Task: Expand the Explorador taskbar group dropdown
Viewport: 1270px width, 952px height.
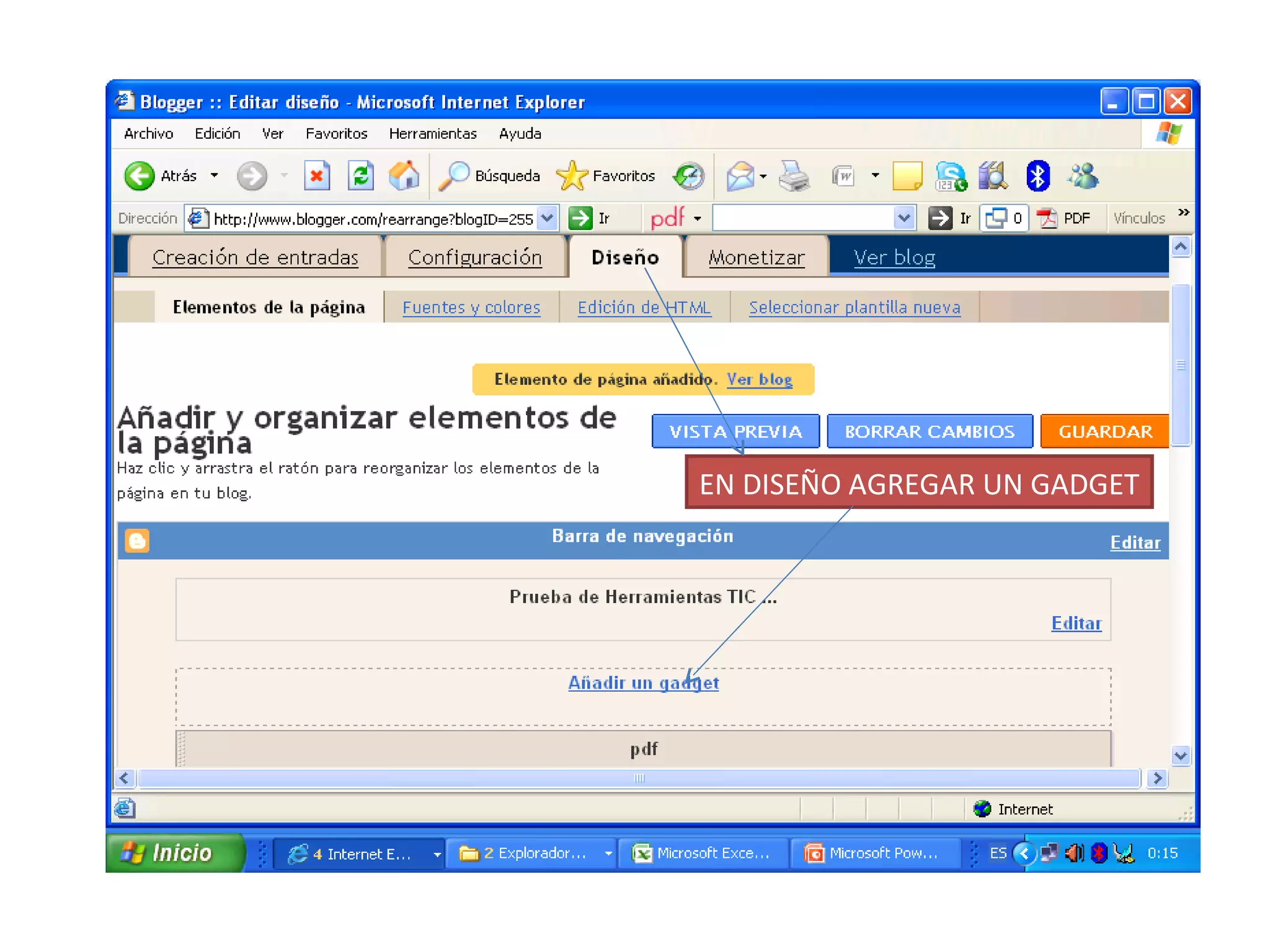Action: pos(608,854)
